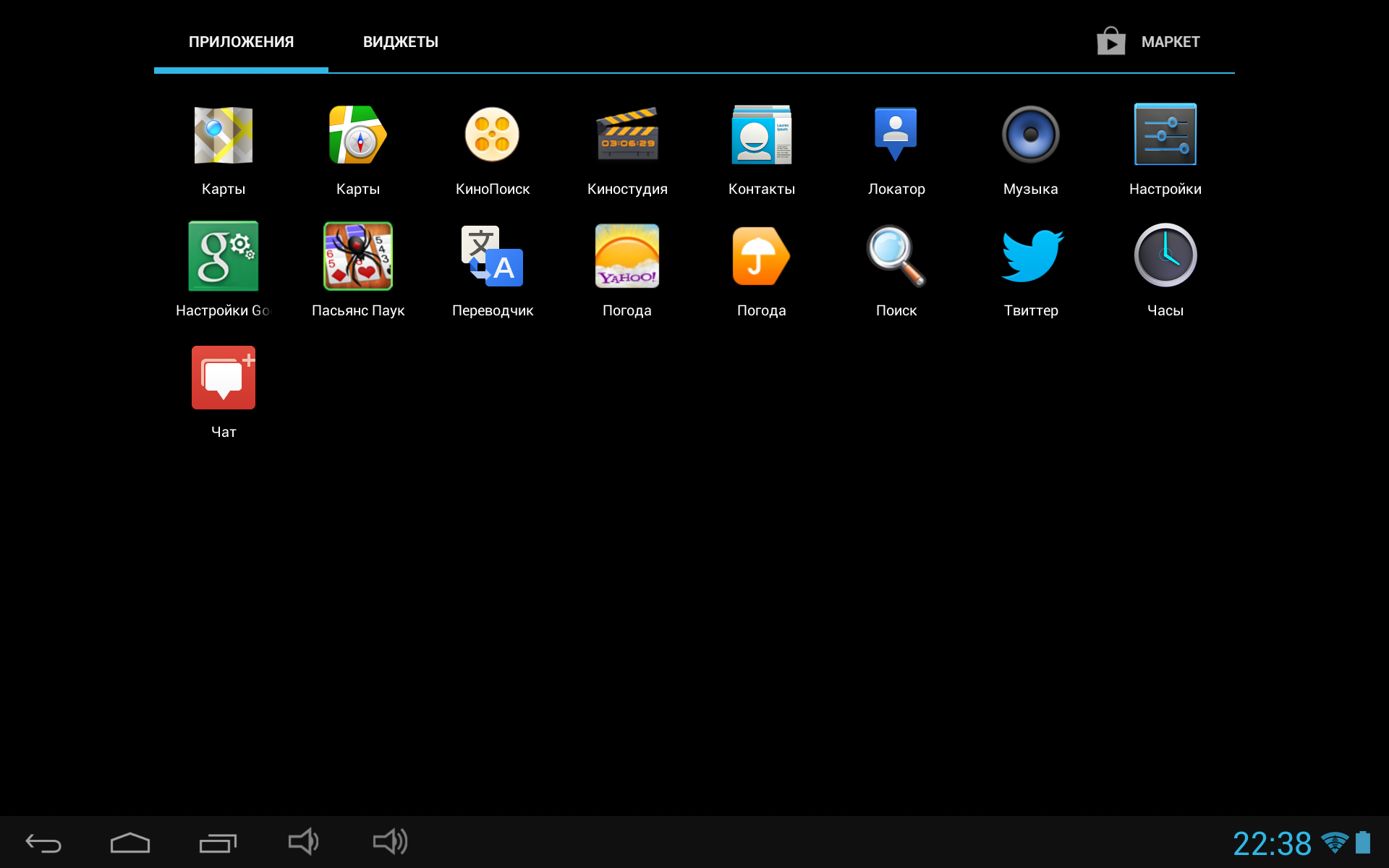
Task: Open the Поиск magnifying glass app
Action: 896,256
